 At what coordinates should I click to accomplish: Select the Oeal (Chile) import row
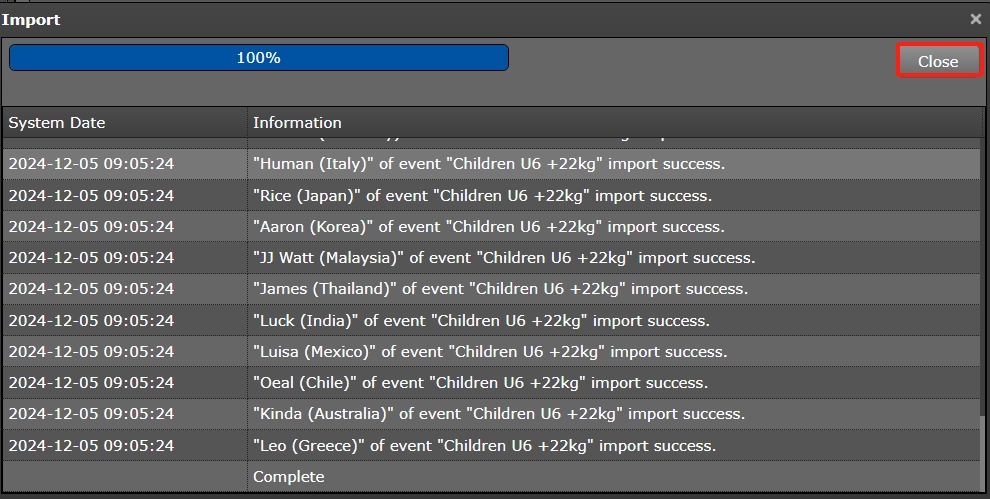480,383
